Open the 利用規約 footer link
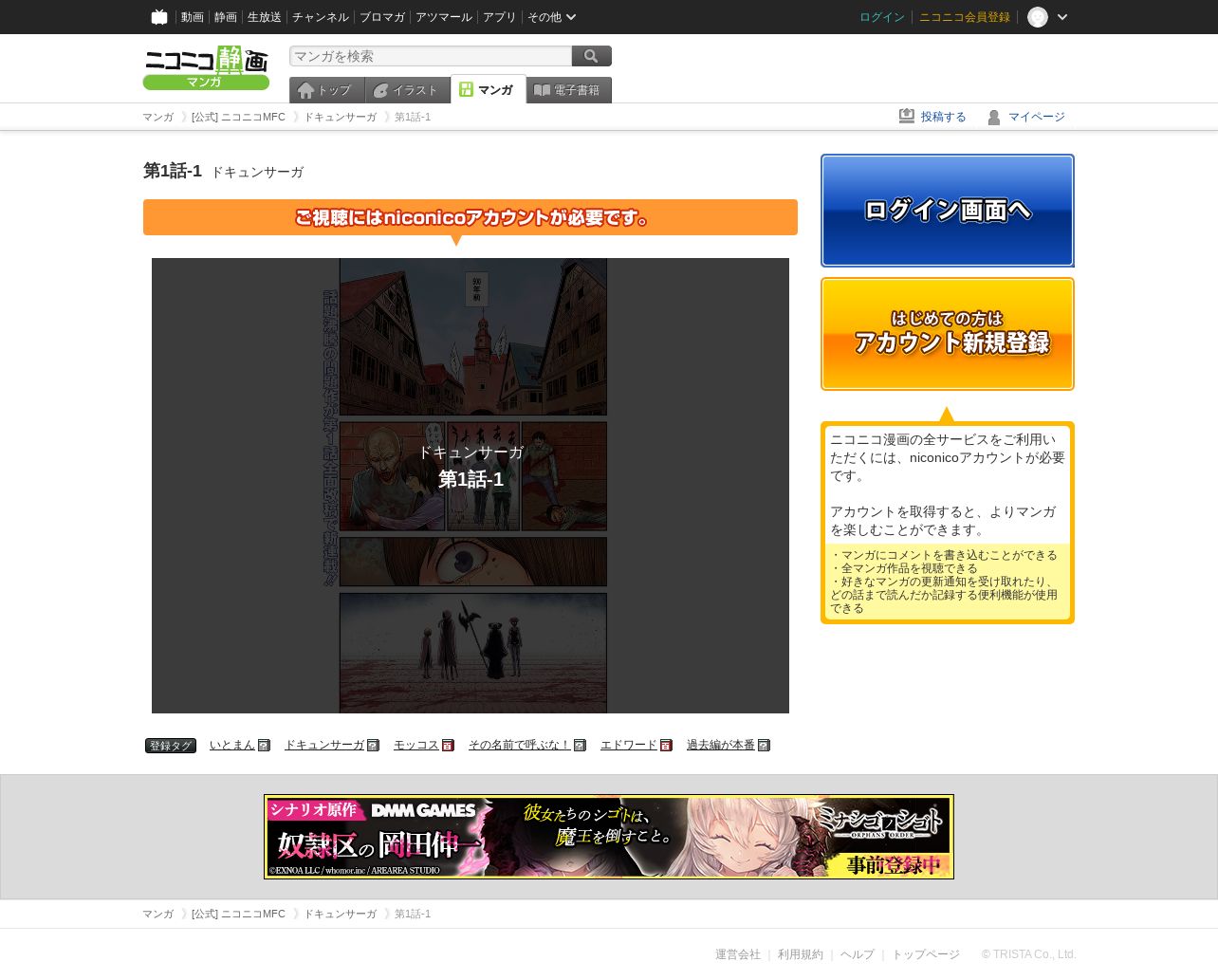The height and width of the screenshot is (980, 1218). coord(801,954)
